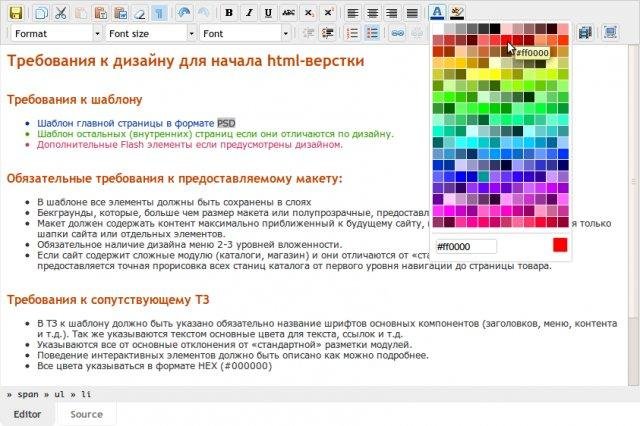Open the Font size dropdown
The height and width of the screenshot is (426, 640).
(151, 33)
